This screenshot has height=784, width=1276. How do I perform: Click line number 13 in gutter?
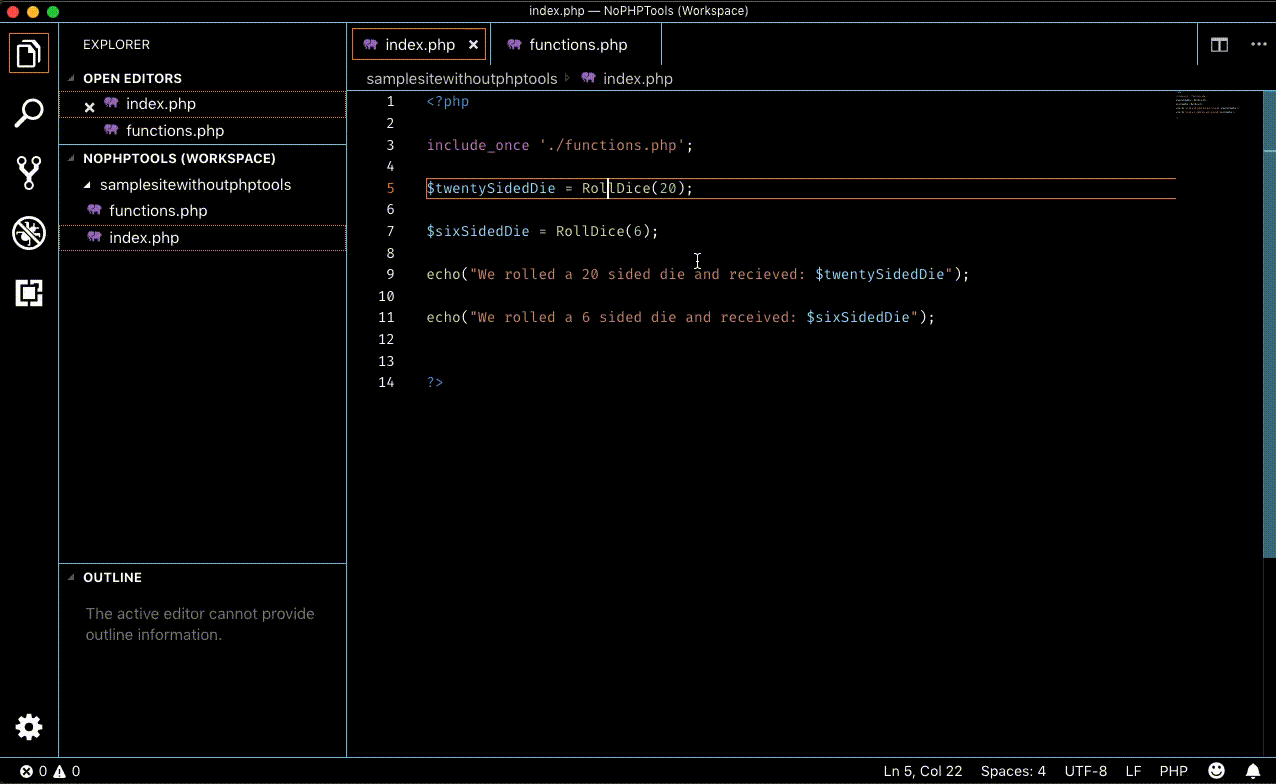click(386, 361)
